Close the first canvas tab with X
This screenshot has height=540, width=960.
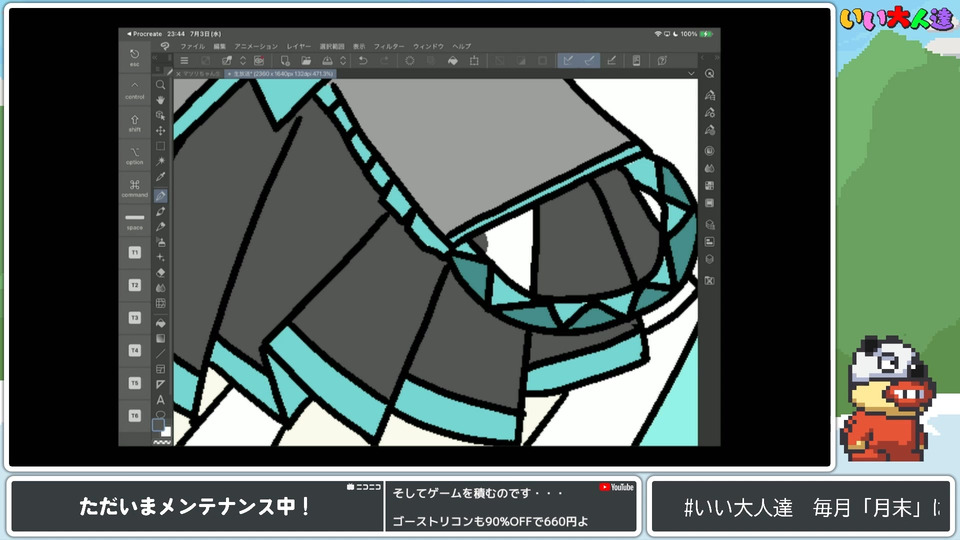[x=178, y=73]
